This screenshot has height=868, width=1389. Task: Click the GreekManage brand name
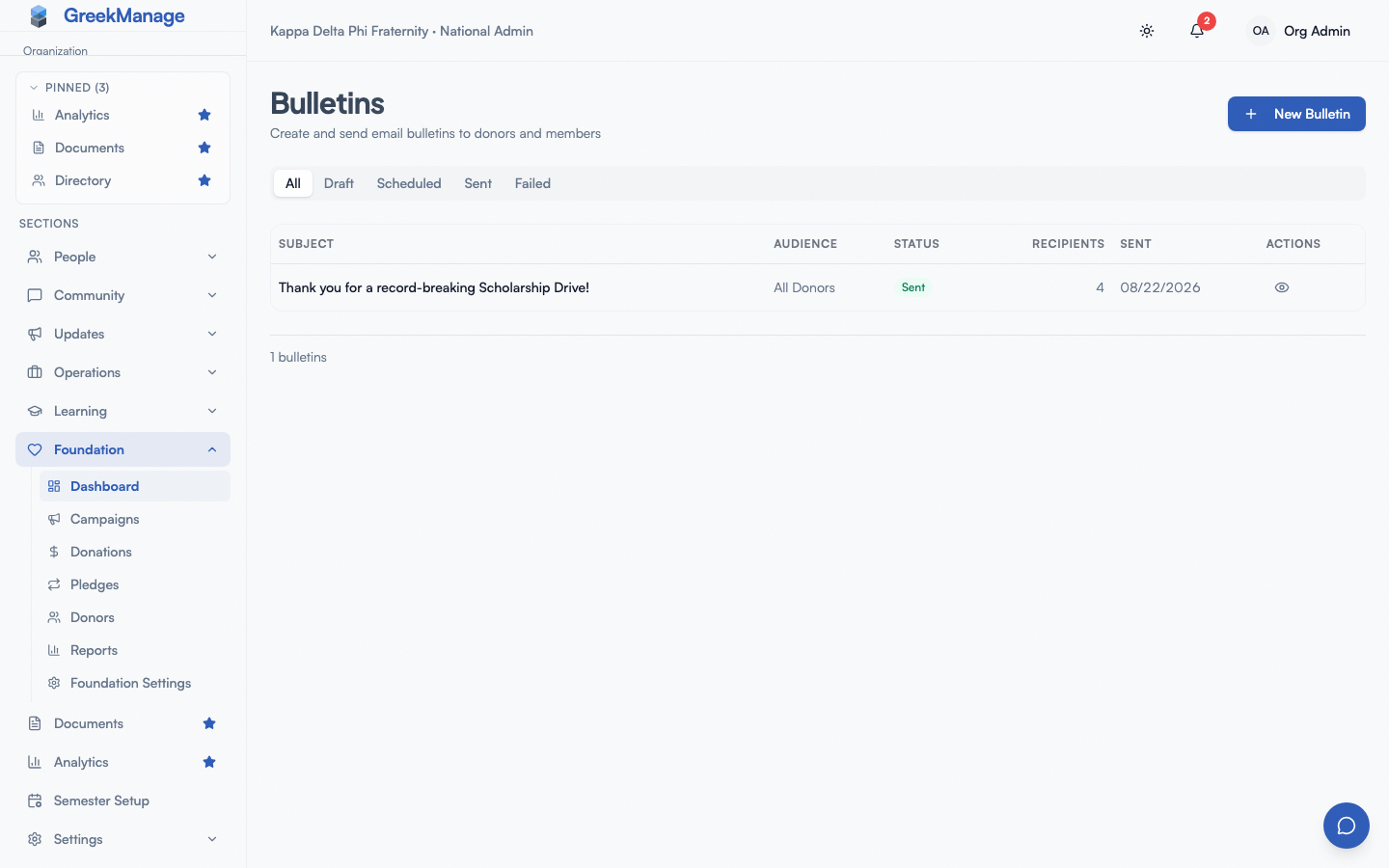[x=124, y=15]
